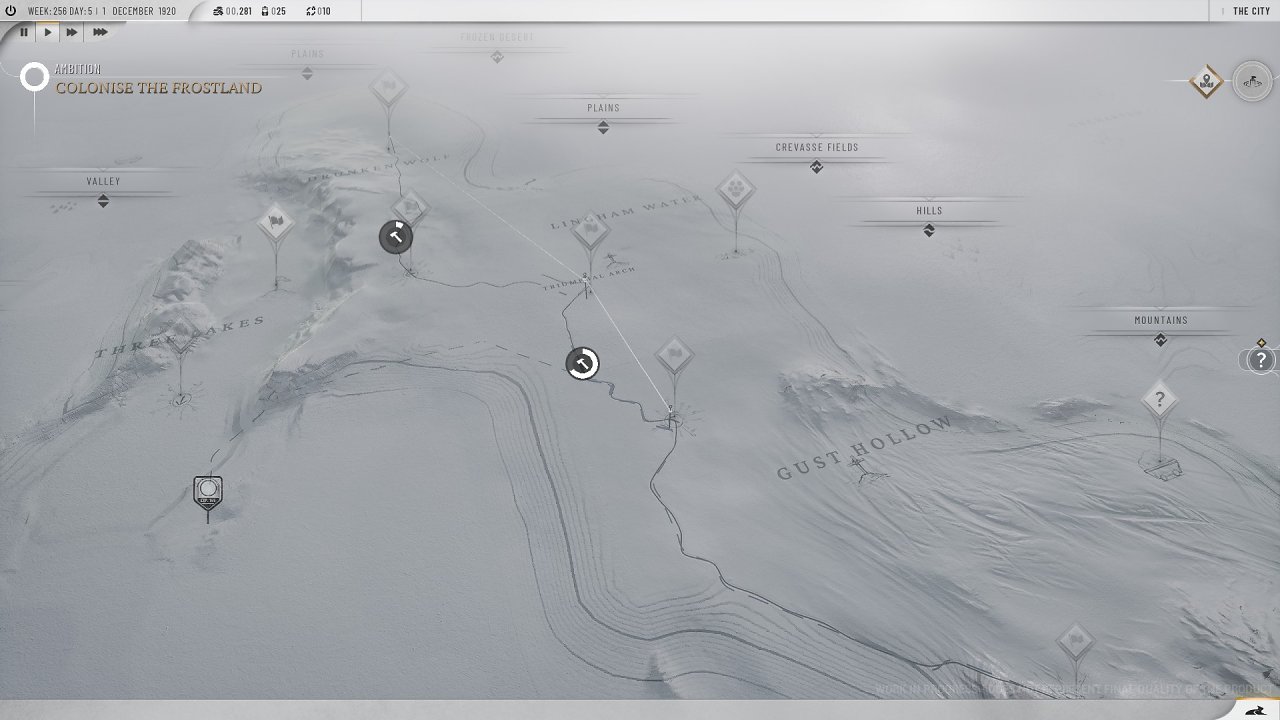
Task: Click the Ambition ring icon
Action: tap(35, 77)
